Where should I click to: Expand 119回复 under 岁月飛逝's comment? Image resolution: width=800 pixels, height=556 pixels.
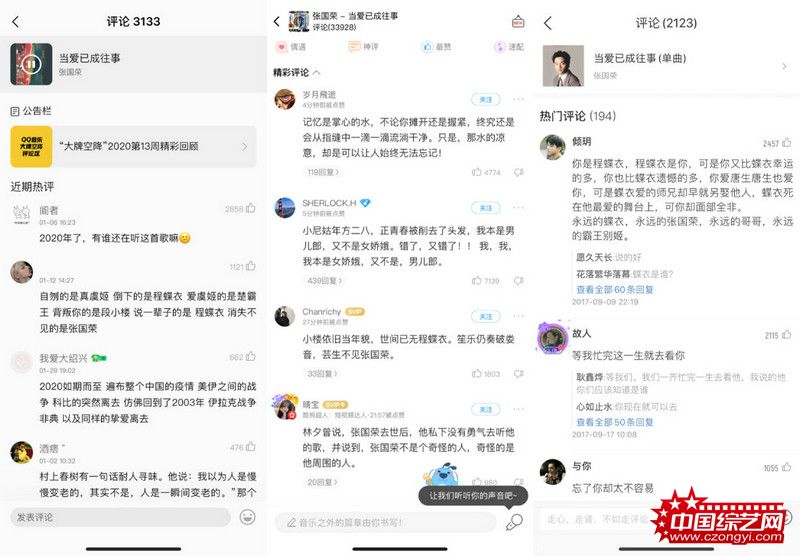(x=323, y=172)
